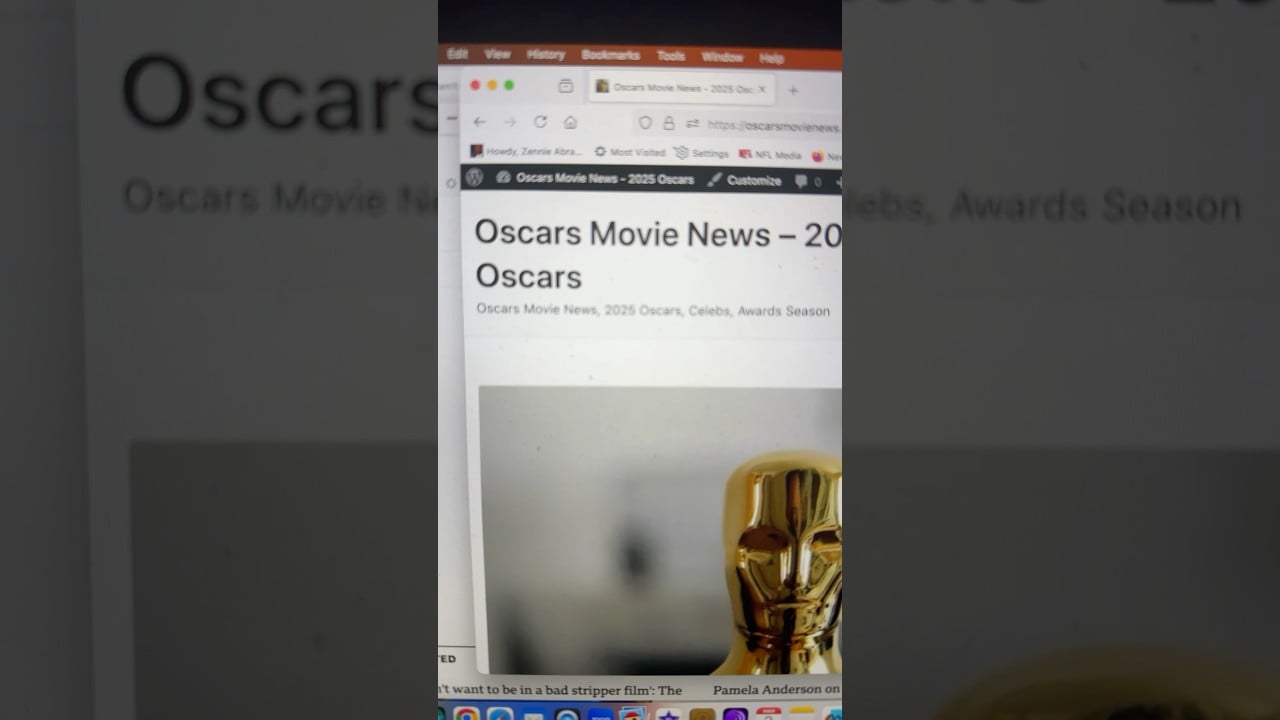The image size is (1280, 720).
Task: Open the NFL Media bookmark
Action: 770,155
